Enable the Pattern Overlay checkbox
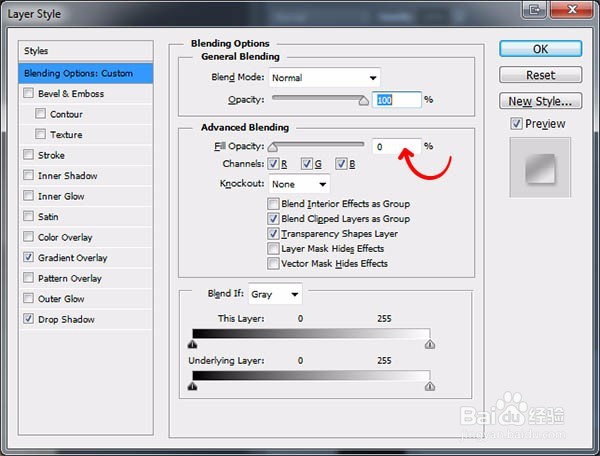Screen dimensions: 600x456 28,278
